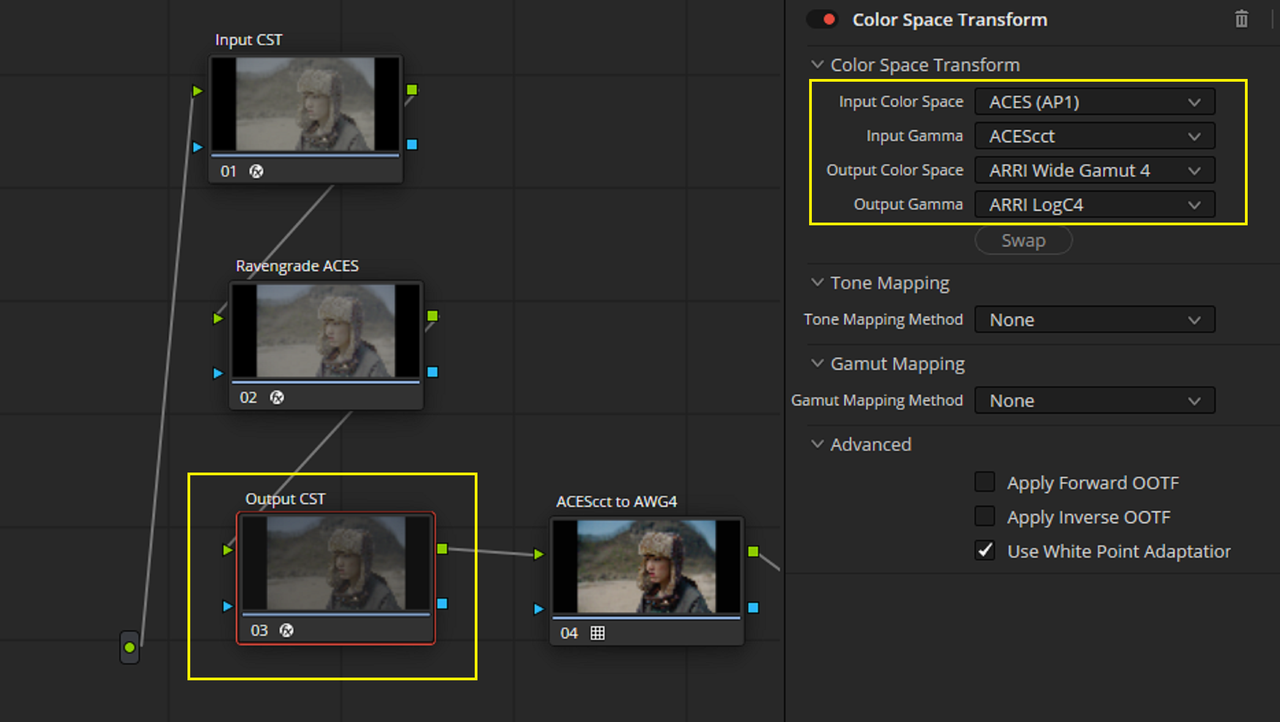Viewport: 1280px width, 722px height.
Task: Open the Tone Mapping Method dropdown
Action: [1095, 320]
